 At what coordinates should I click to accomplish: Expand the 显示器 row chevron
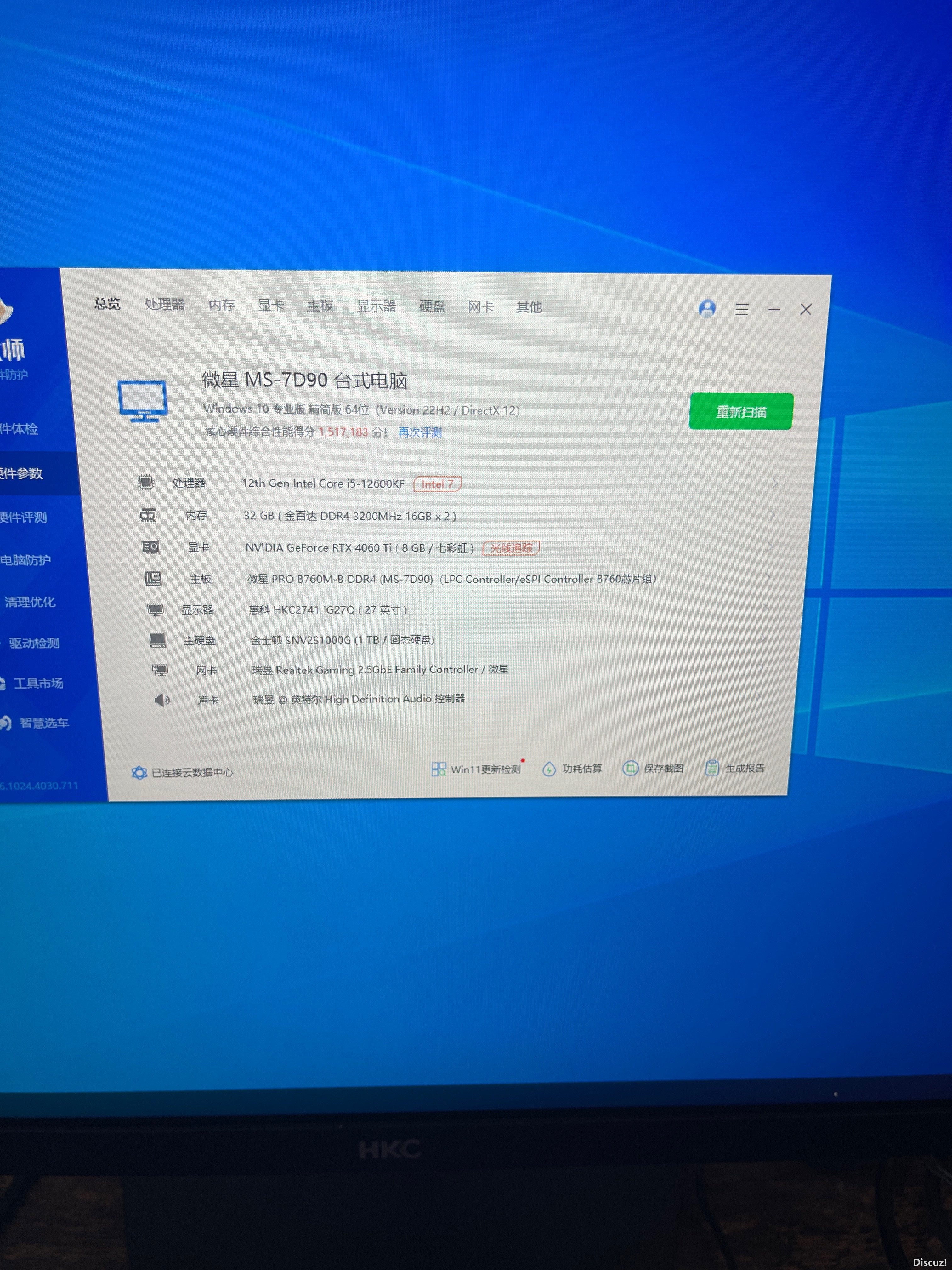[x=766, y=608]
